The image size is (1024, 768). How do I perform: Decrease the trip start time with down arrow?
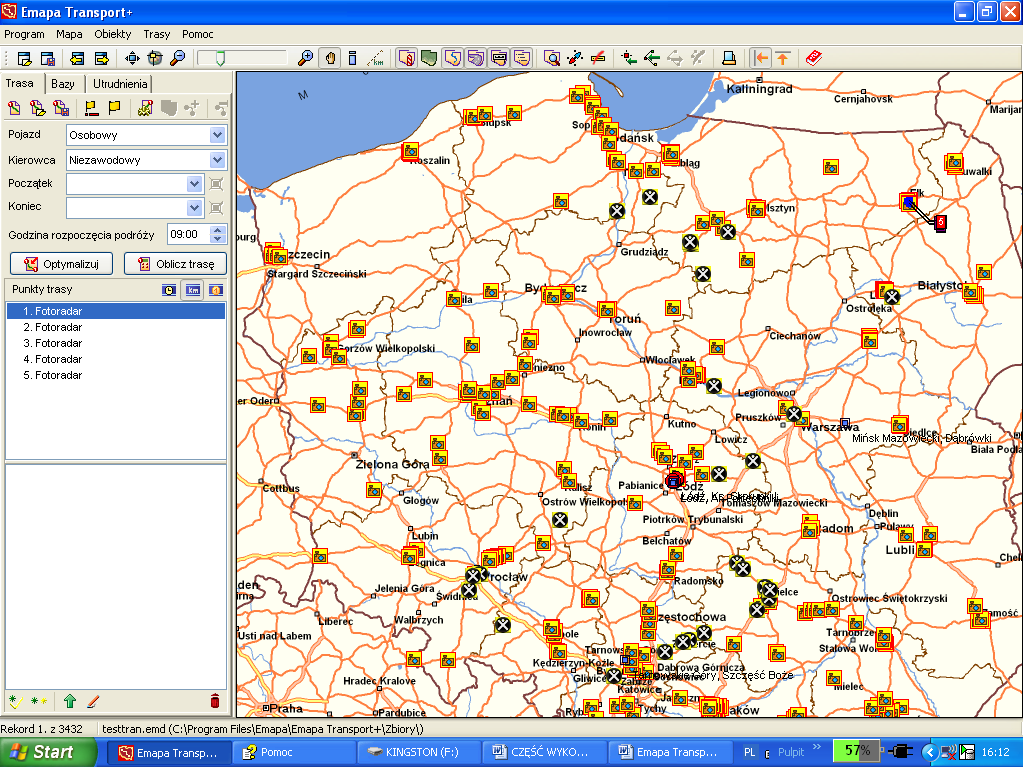click(x=218, y=239)
